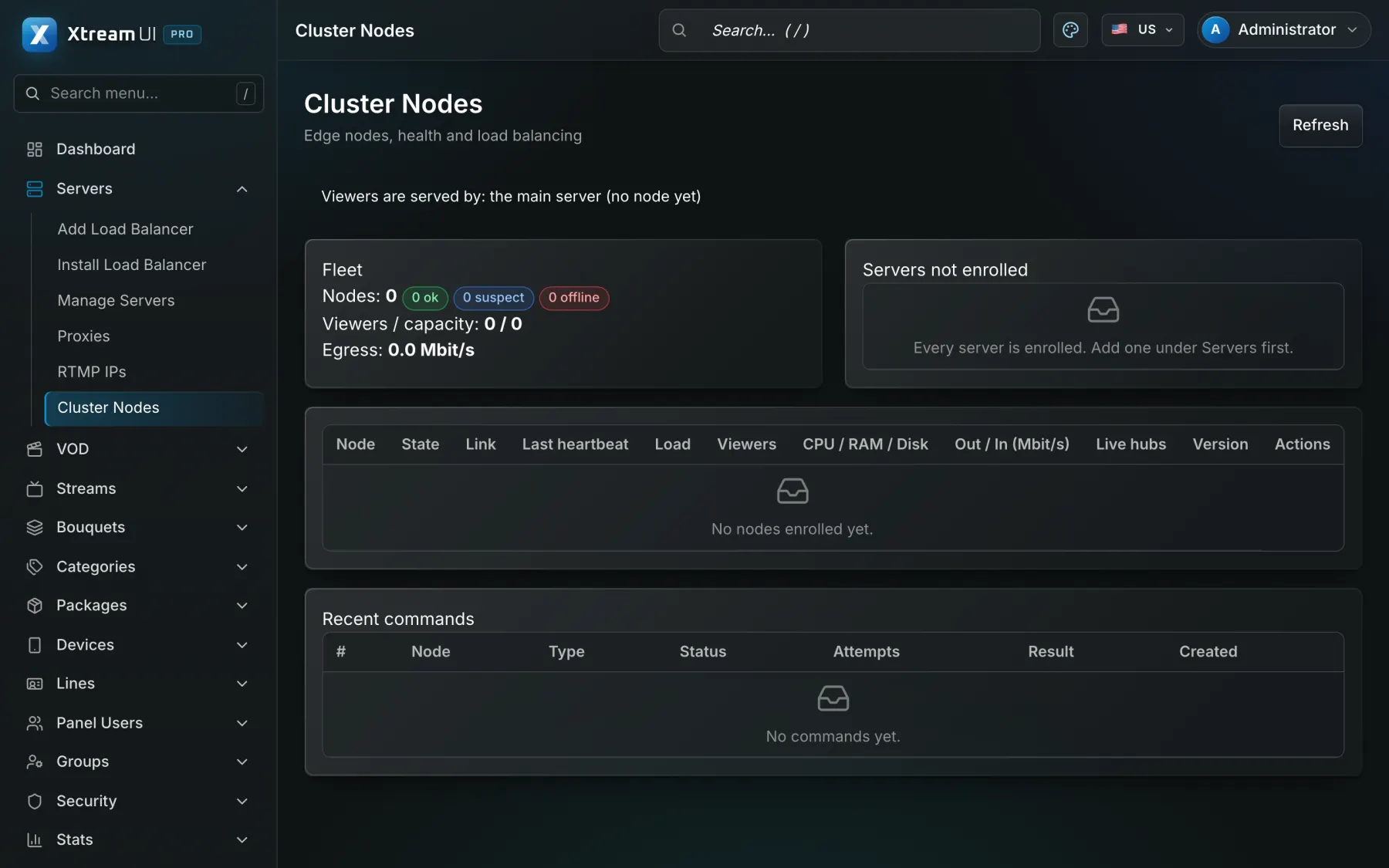Click the Attempts column header

866,652
